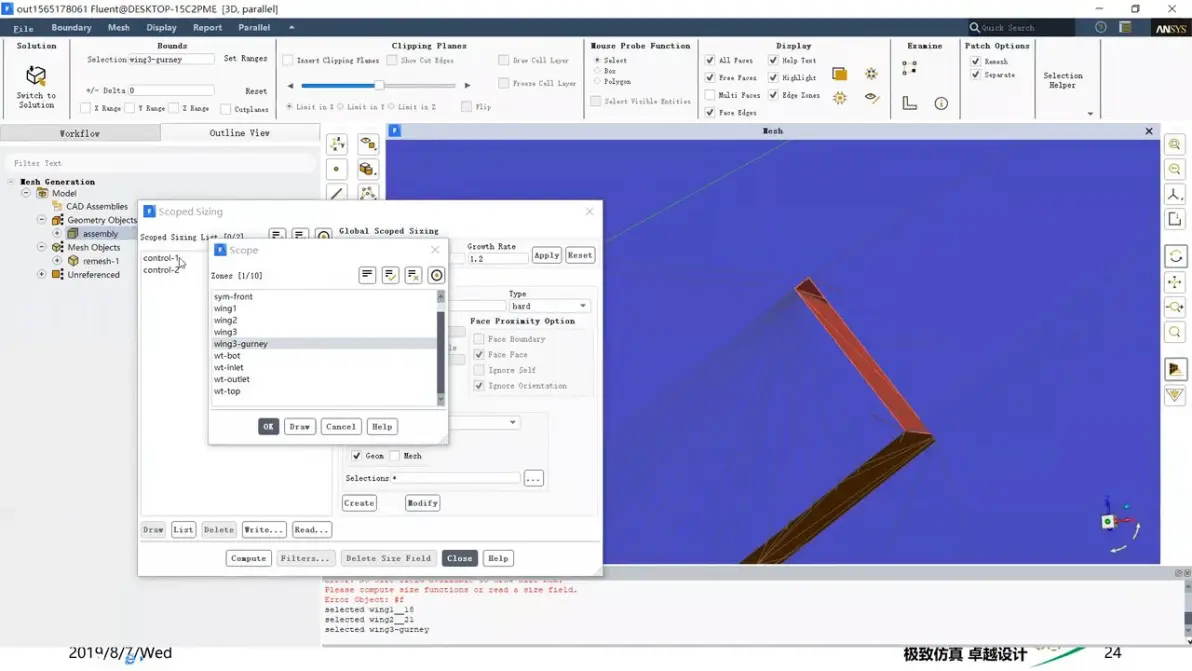The width and height of the screenshot is (1192, 671).
Task: Click the Quick Search field
Action: click(x=1021, y=27)
